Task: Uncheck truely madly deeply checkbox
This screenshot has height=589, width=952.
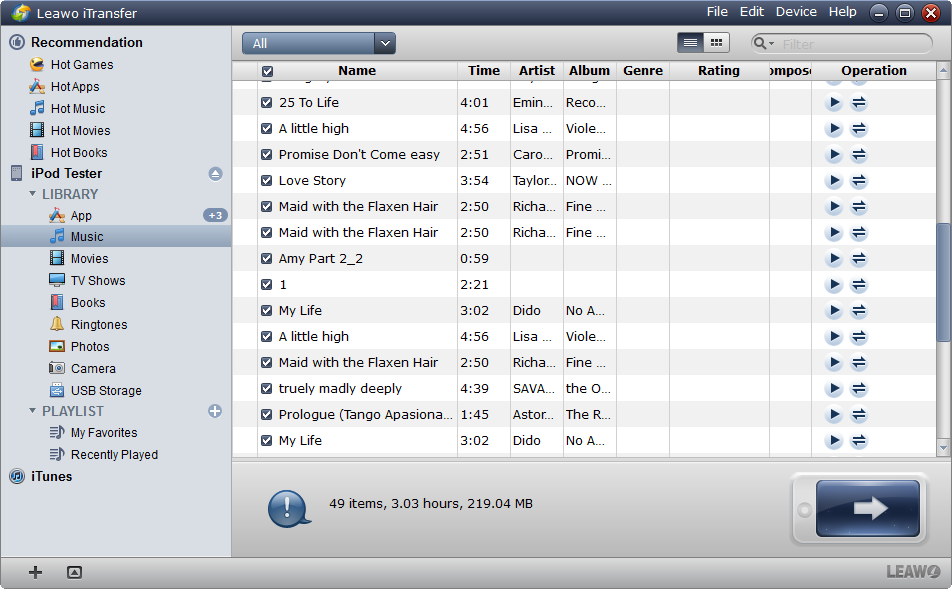Action: pos(267,388)
